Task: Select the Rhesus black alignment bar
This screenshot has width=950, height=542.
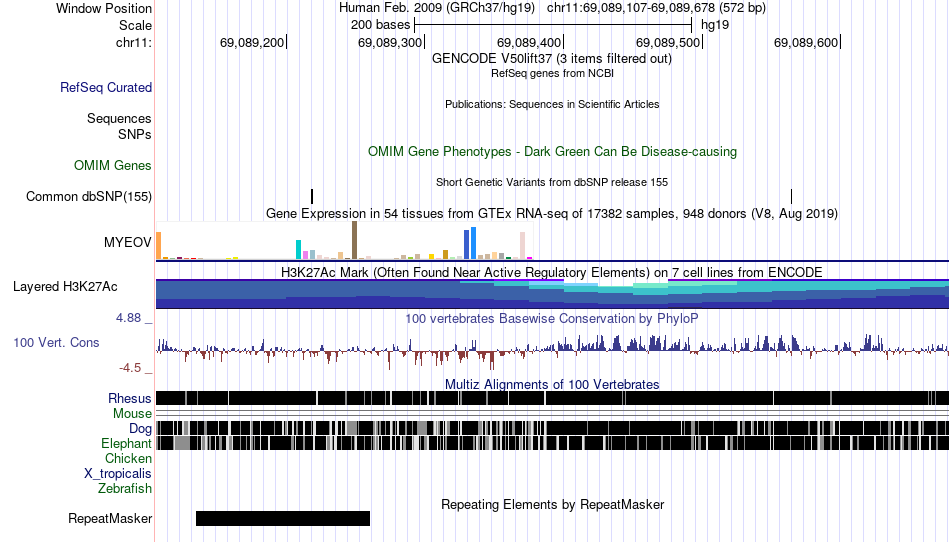Action: [552, 398]
